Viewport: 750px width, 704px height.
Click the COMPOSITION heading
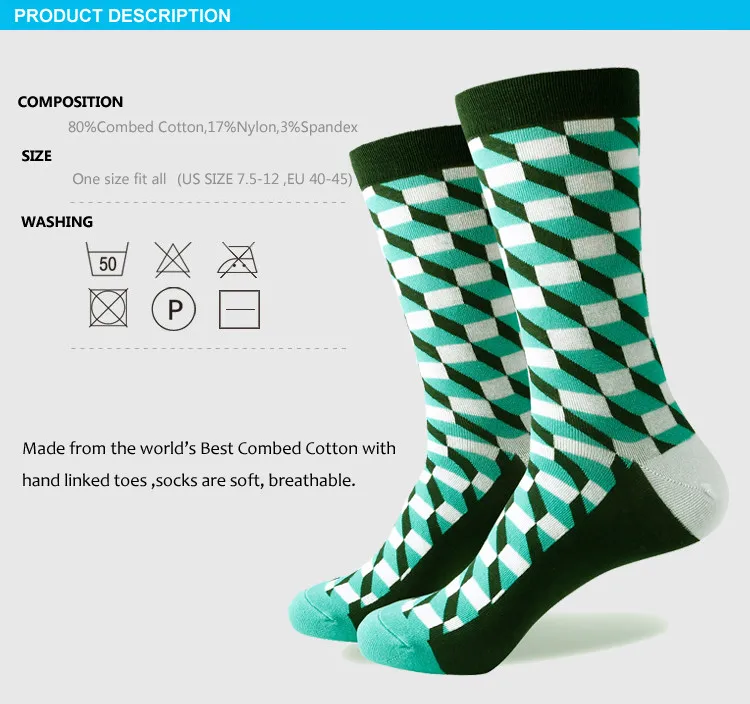point(70,102)
